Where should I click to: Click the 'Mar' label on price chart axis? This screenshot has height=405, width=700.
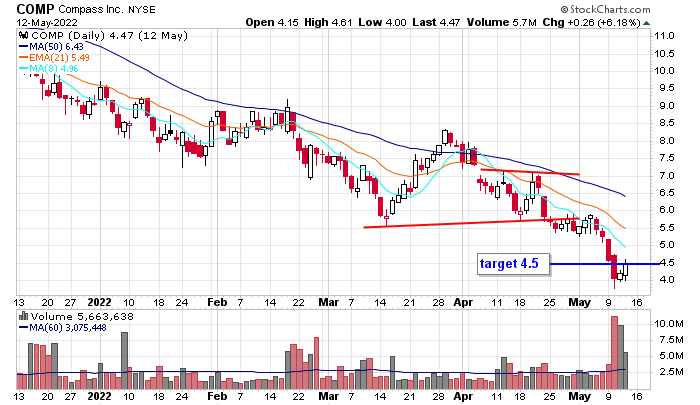(329, 302)
